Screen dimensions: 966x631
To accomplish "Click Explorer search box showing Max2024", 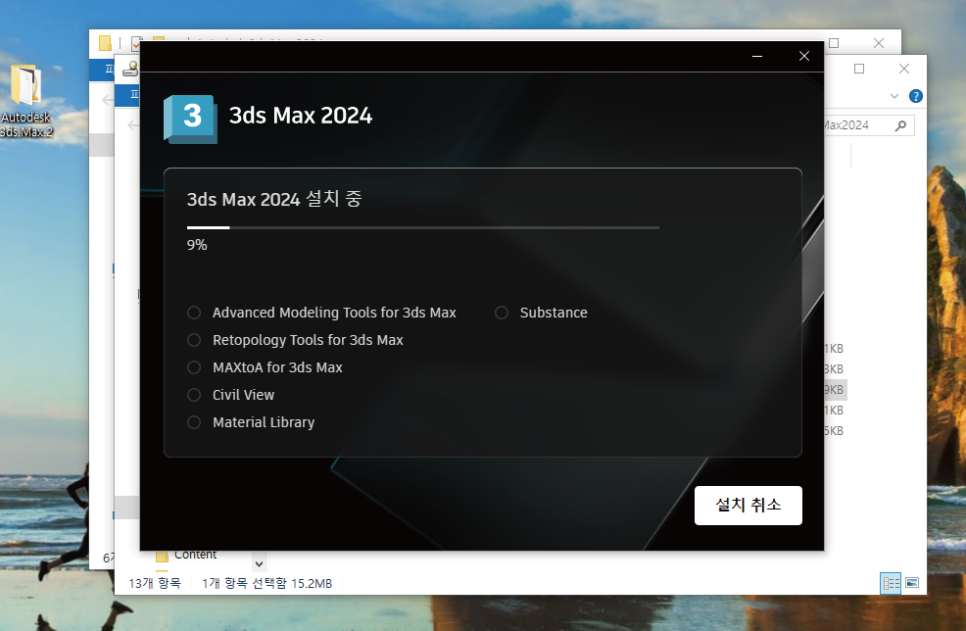I will [x=869, y=125].
